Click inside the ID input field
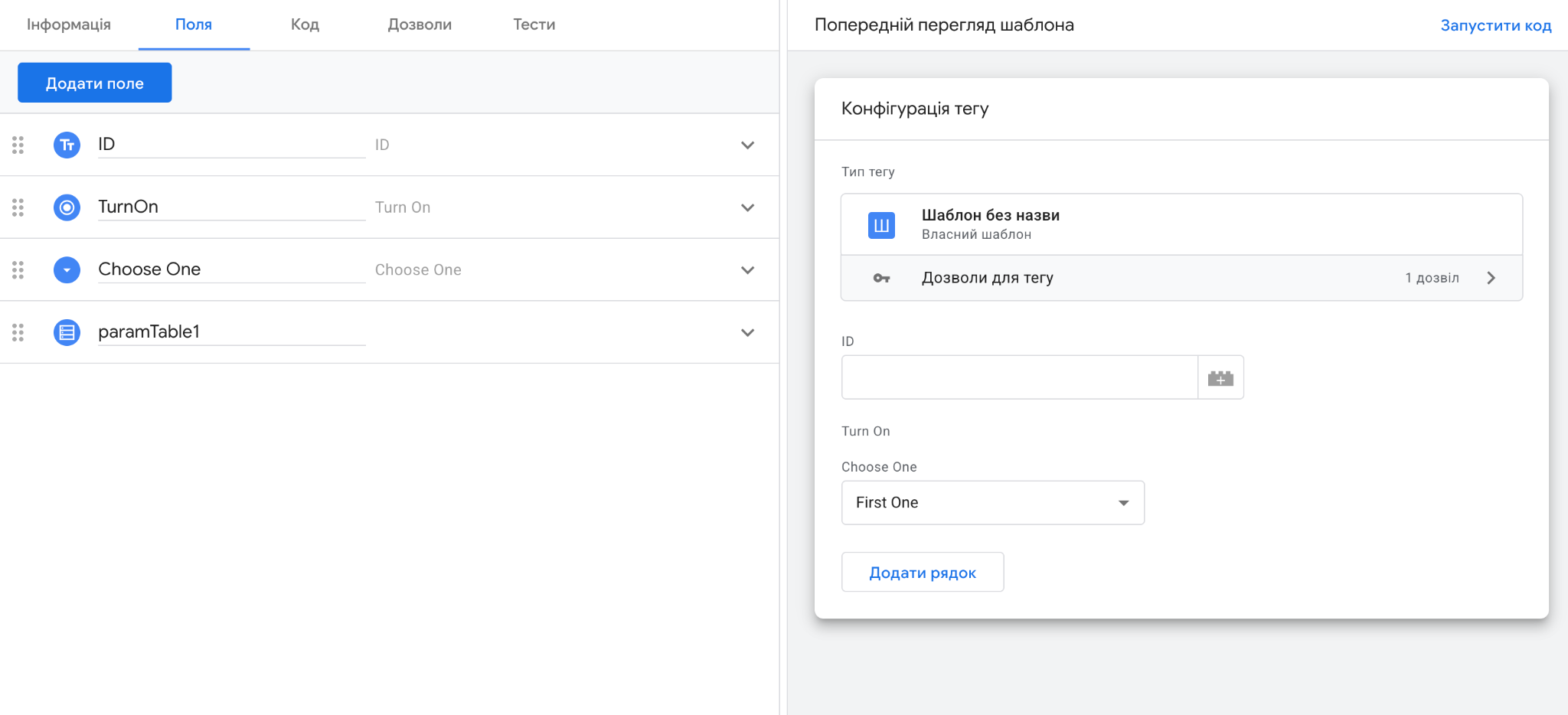 pos(1018,377)
